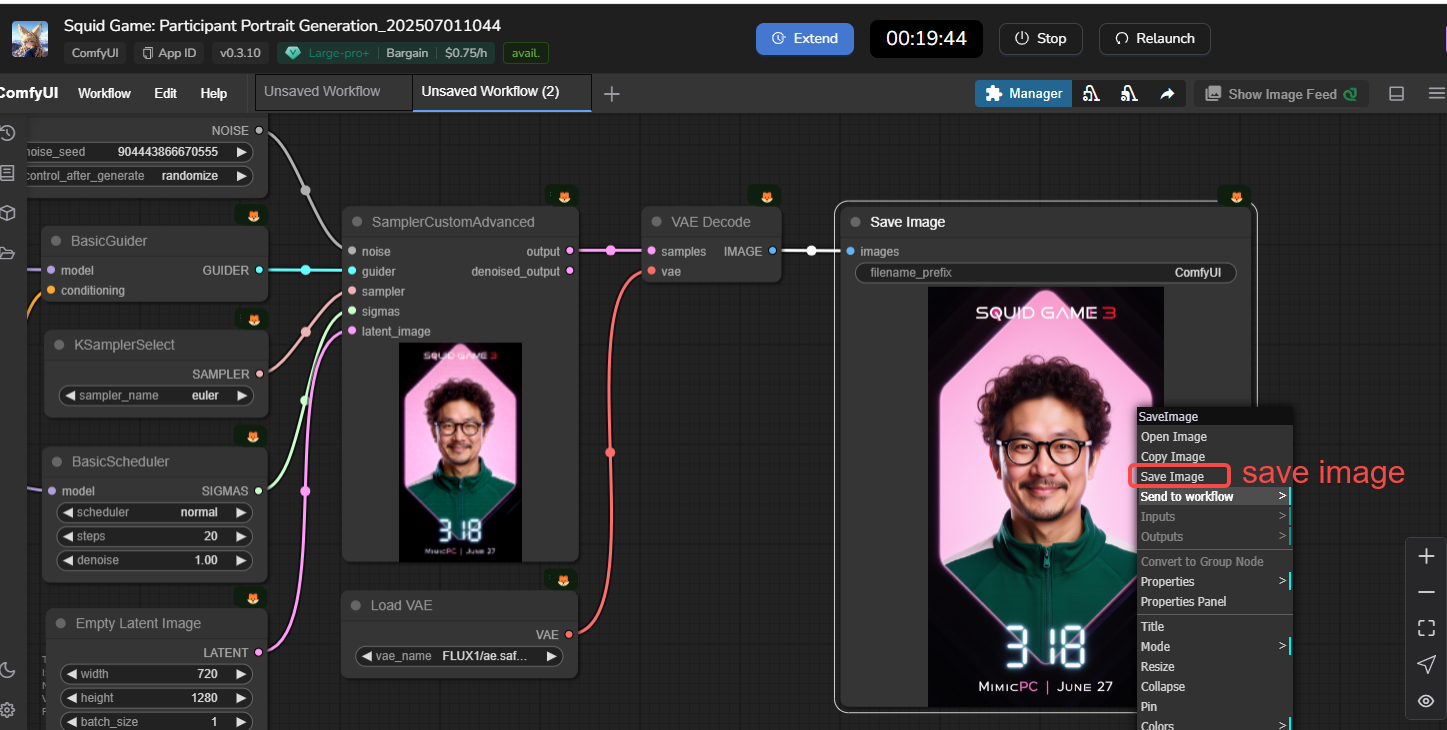Expand Properties submenu in context menu

coord(1214,582)
